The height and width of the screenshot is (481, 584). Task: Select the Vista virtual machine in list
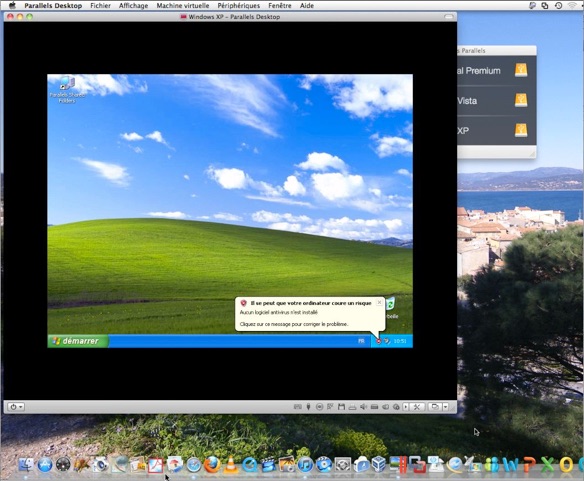pos(497,101)
